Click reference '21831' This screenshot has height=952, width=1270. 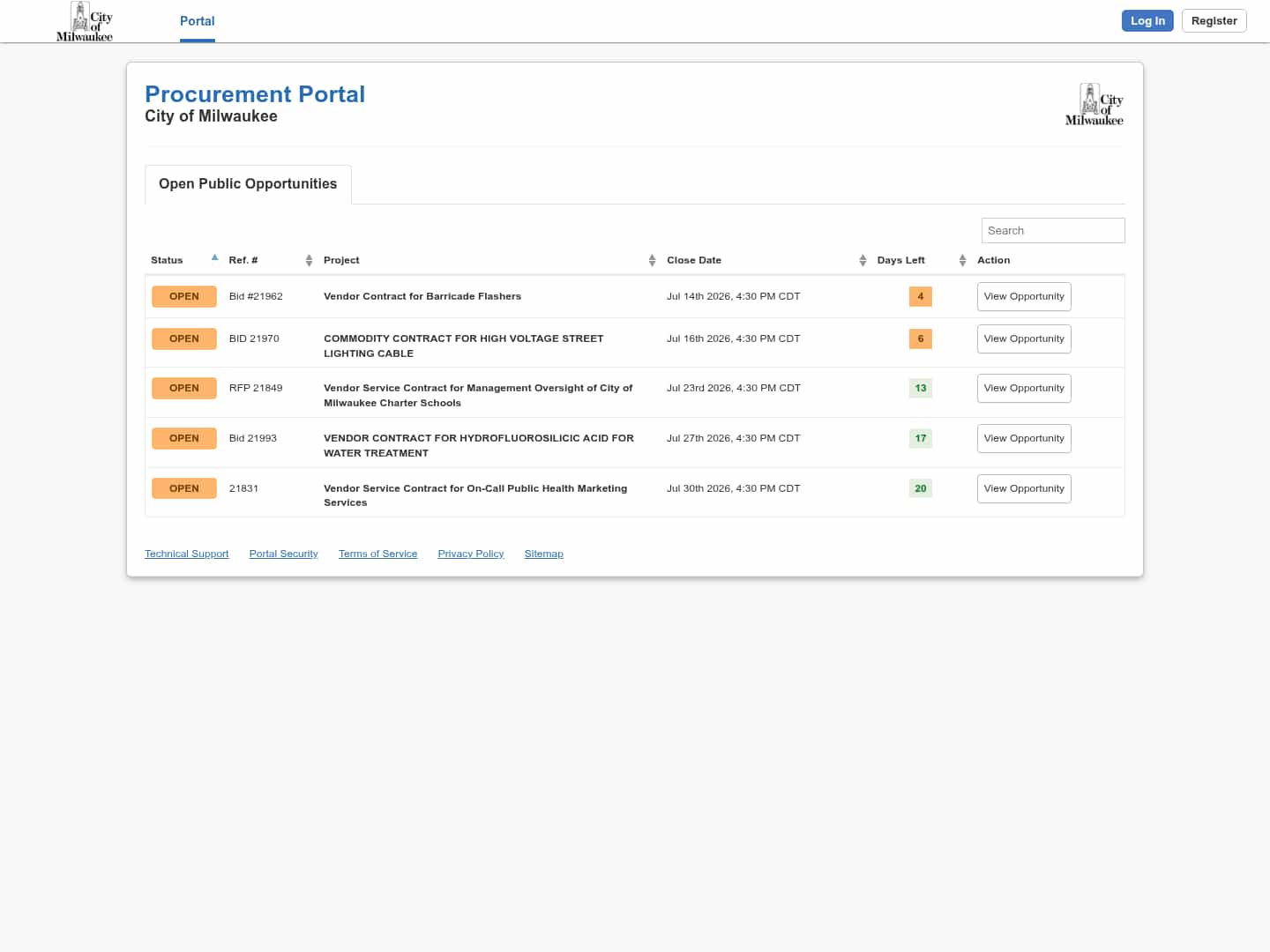coord(243,489)
